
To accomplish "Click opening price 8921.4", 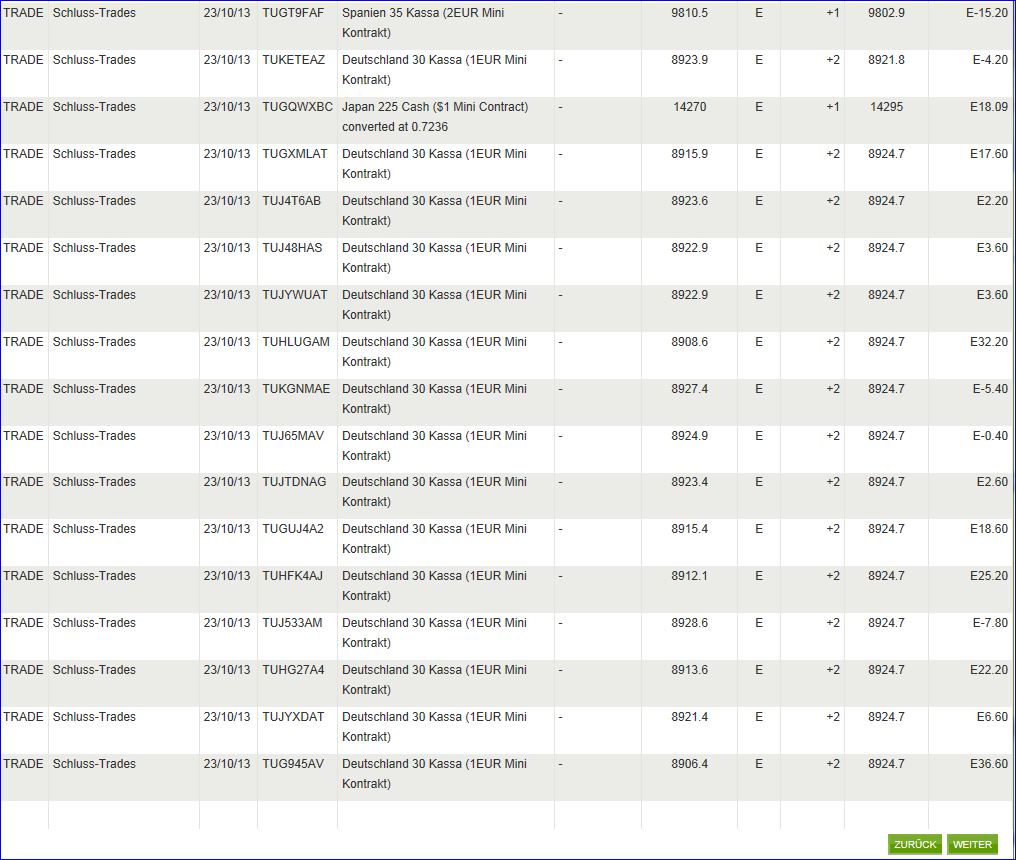I will pyautogui.click(x=689, y=717).
